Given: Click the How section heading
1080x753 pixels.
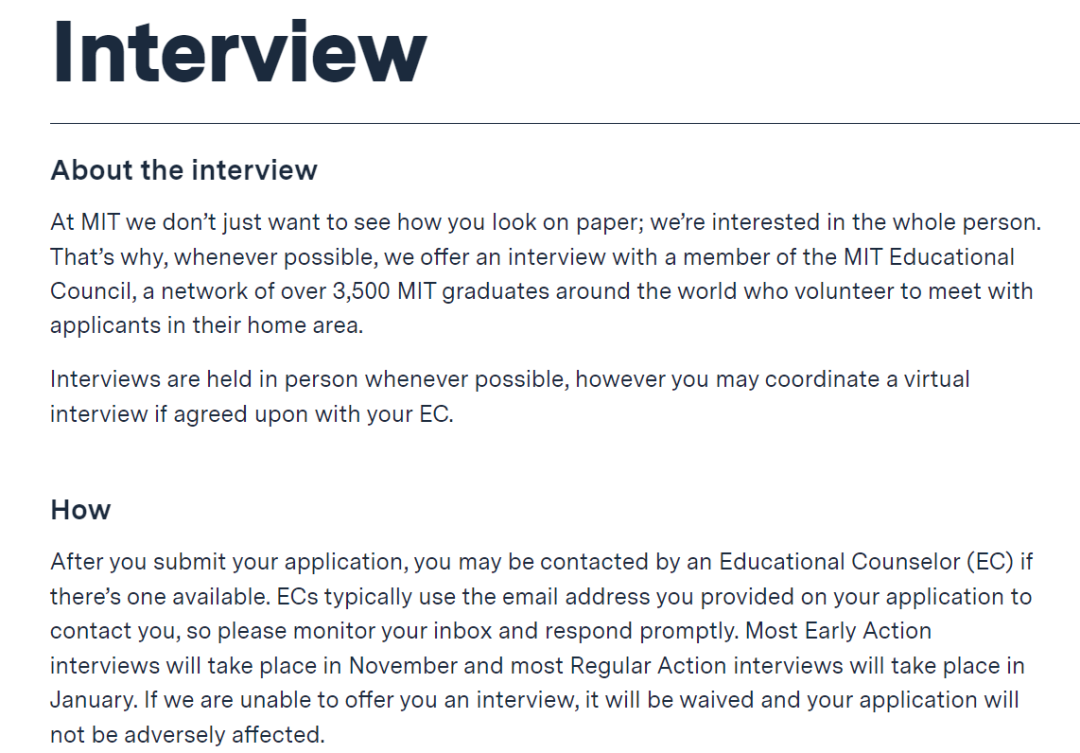Looking at the screenshot, I should [x=81, y=510].
